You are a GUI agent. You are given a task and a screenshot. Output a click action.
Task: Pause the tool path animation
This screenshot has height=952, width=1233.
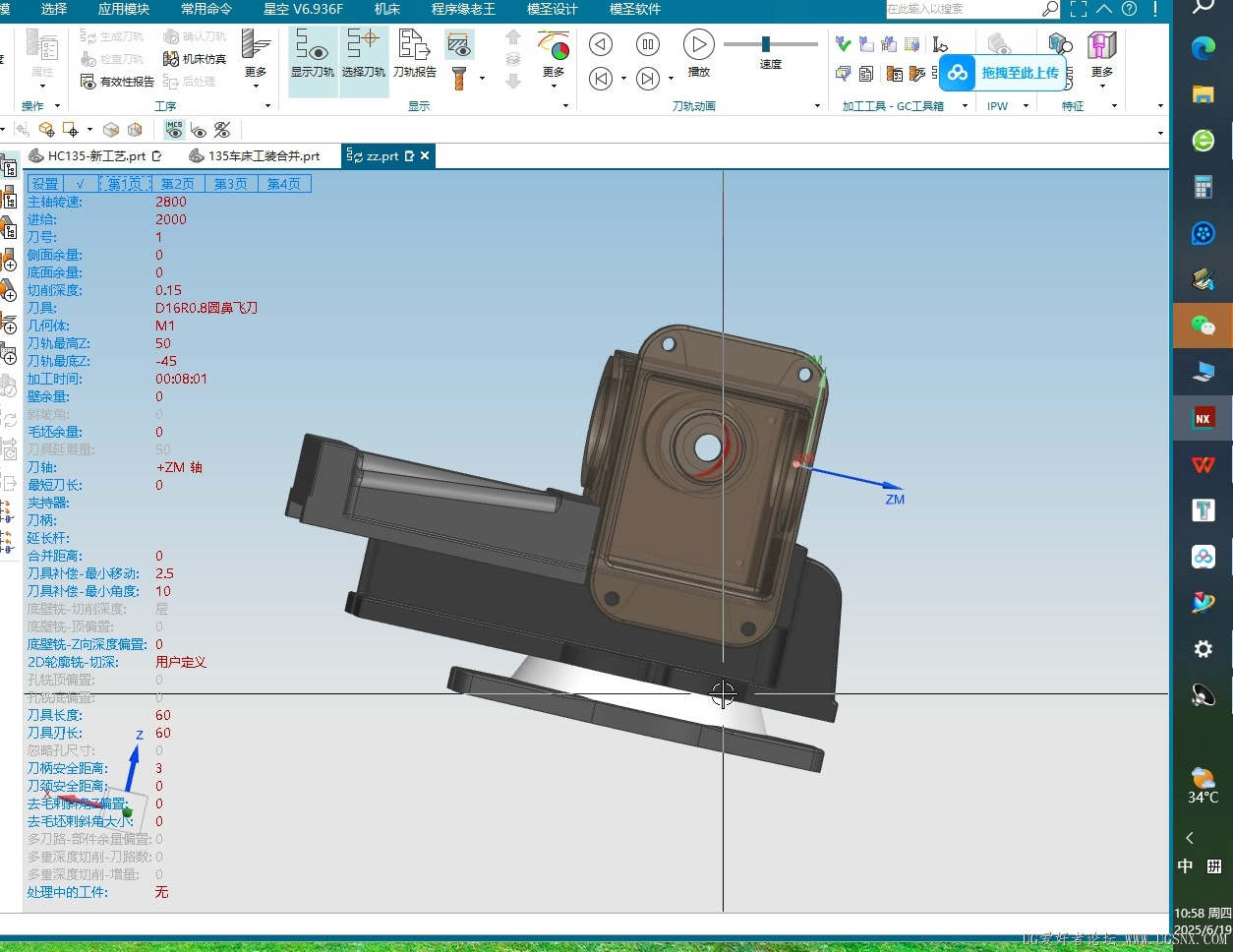coord(648,44)
